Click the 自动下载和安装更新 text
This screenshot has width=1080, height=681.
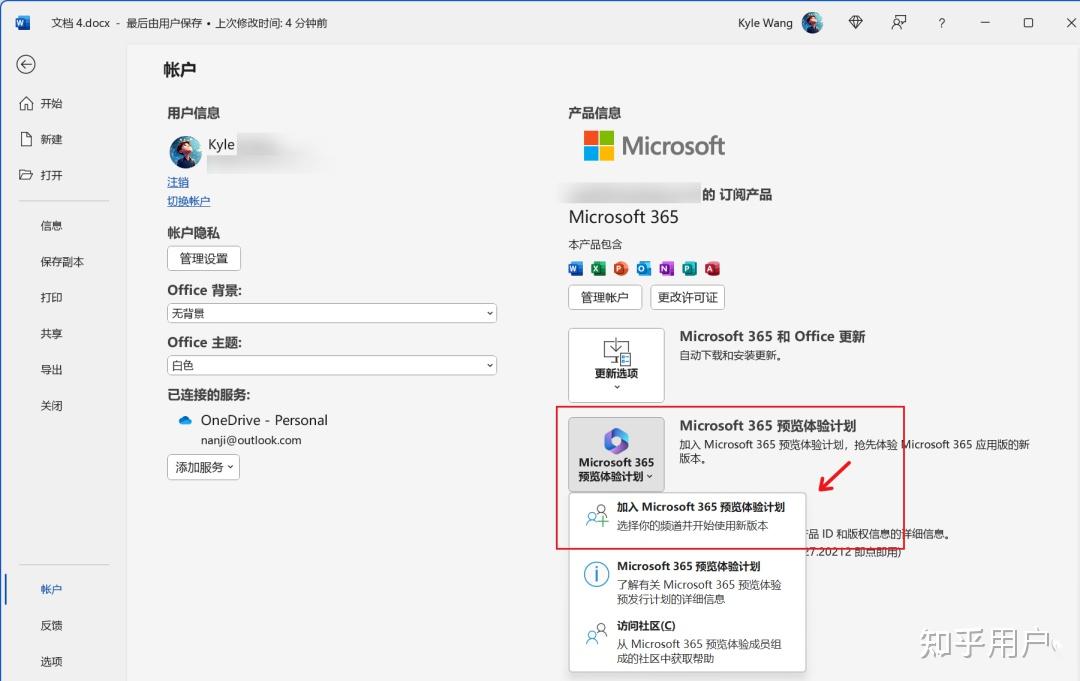pos(730,355)
